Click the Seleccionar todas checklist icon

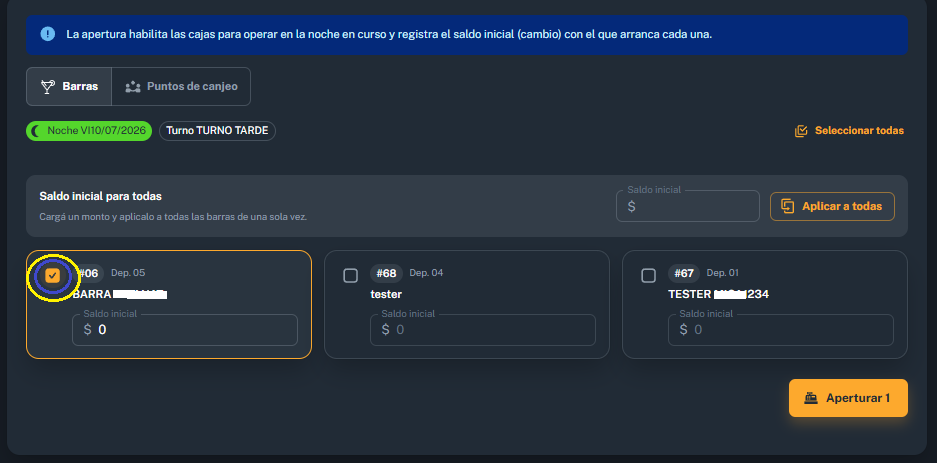click(801, 131)
